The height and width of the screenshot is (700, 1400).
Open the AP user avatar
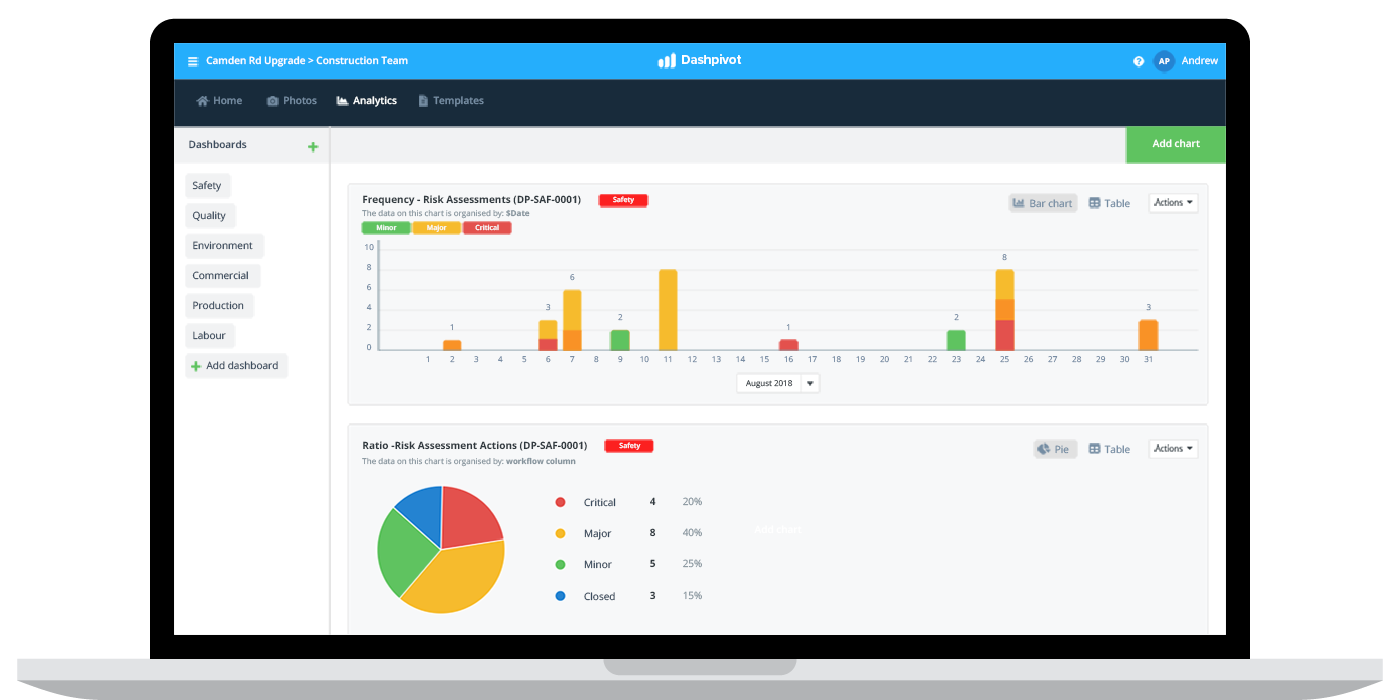pos(1163,61)
